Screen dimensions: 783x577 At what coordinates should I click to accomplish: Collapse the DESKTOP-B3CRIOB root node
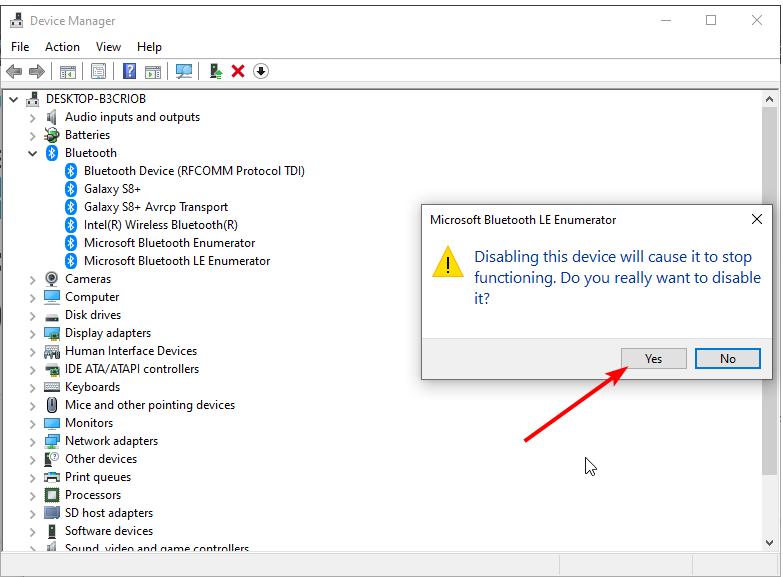(x=14, y=99)
